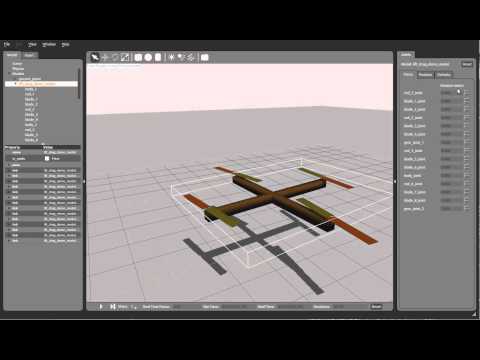Select Scene in the world tree
The image size is (480, 360).
[17, 64]
